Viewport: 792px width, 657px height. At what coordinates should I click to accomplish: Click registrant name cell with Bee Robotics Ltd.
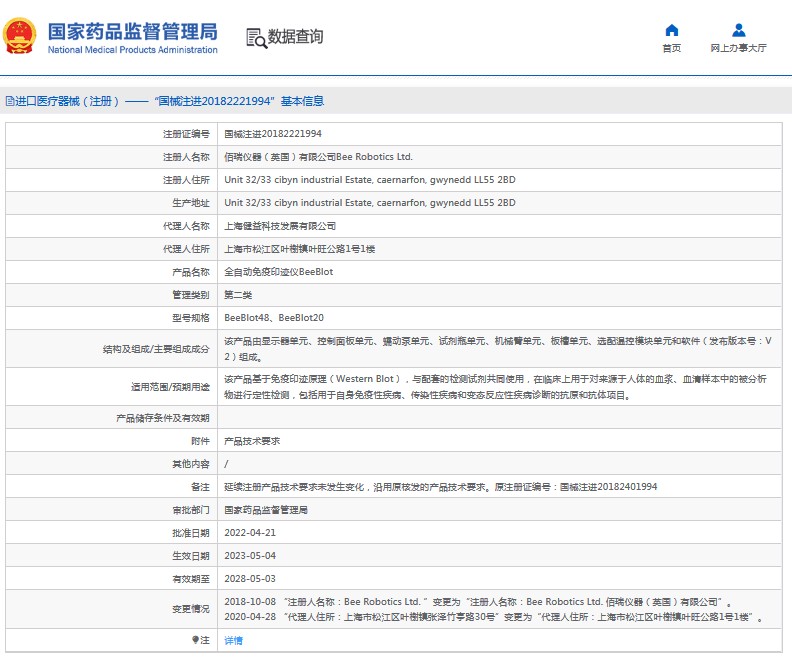pos(318,157)
